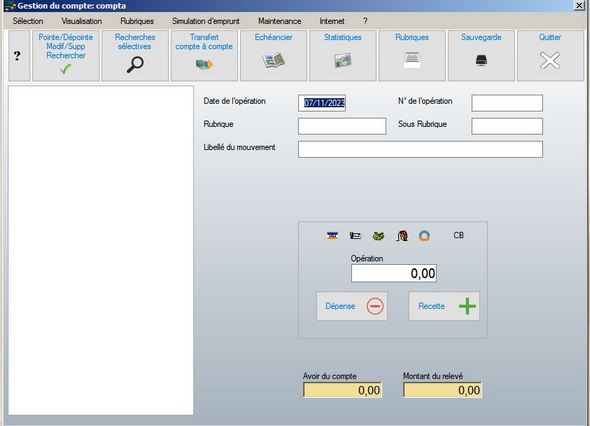Click the Recette plus button

[x=444, y=306]
